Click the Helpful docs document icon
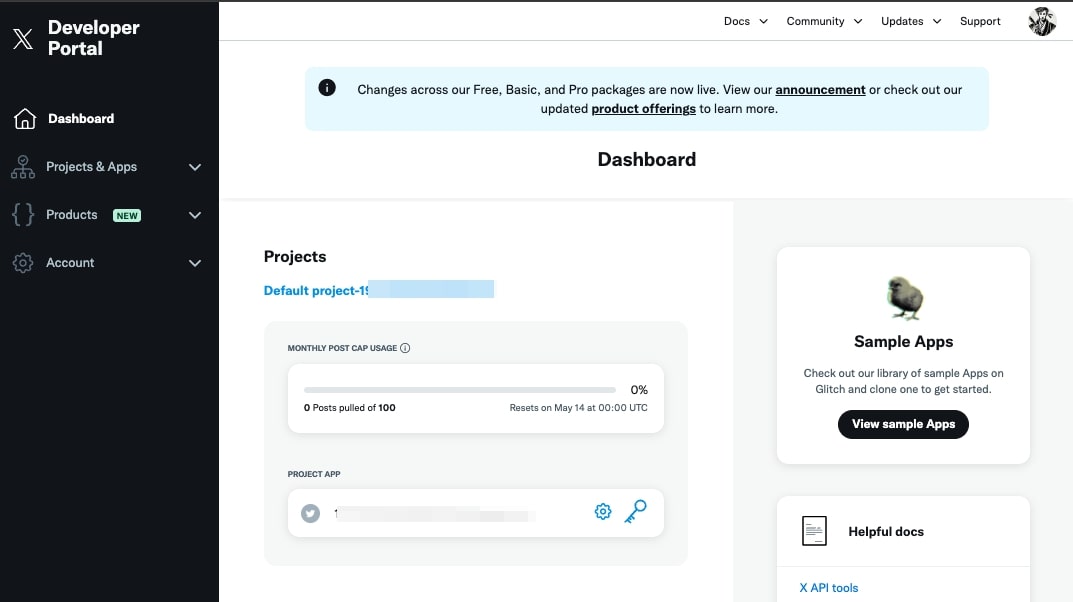1073x602 pixels. [x=814, y=531]
